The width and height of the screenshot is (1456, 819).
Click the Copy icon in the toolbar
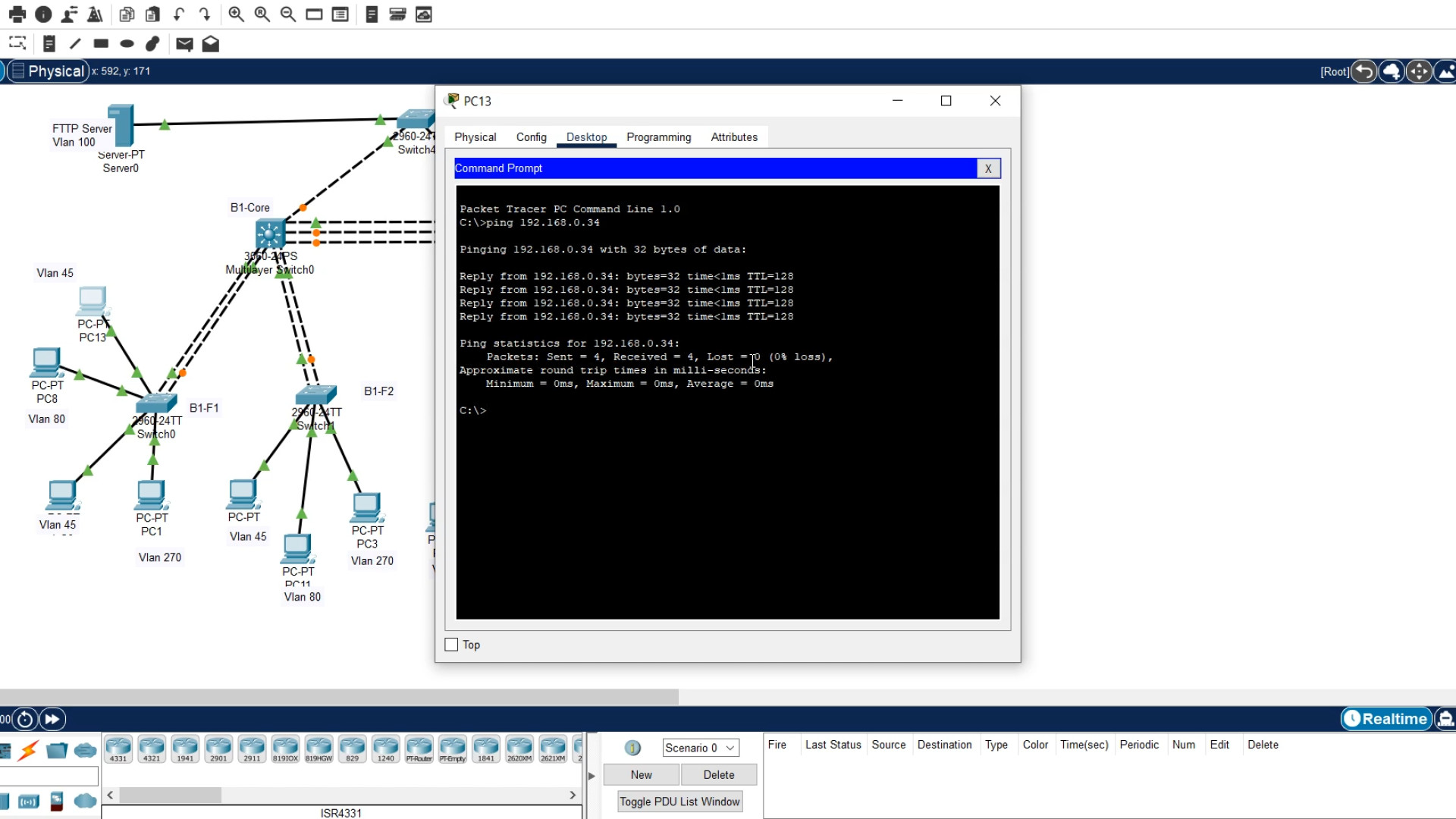[x=127, y=14]
